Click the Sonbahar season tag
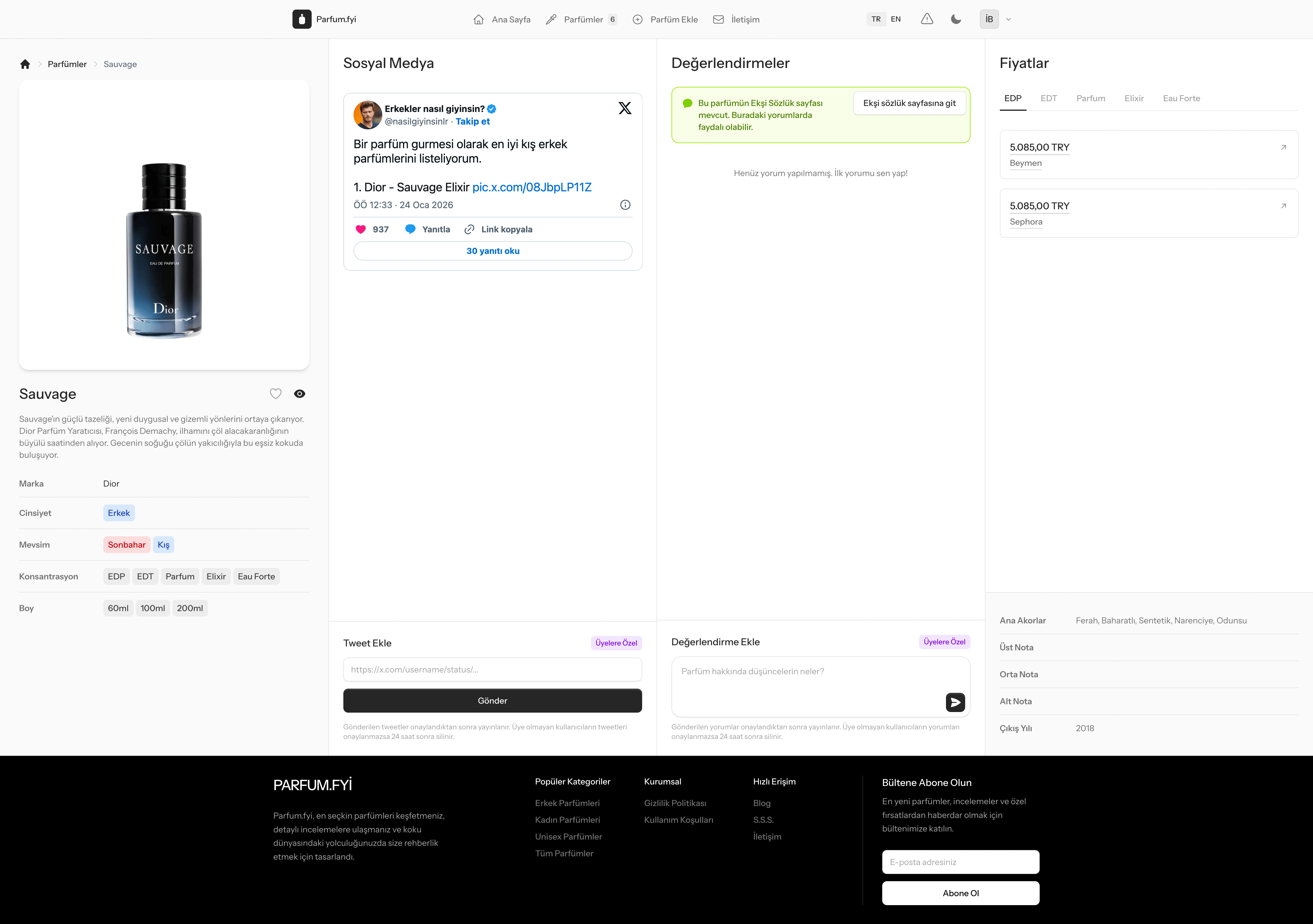Viewport: 1313px width, 924px height. click(x=126, y=545)
